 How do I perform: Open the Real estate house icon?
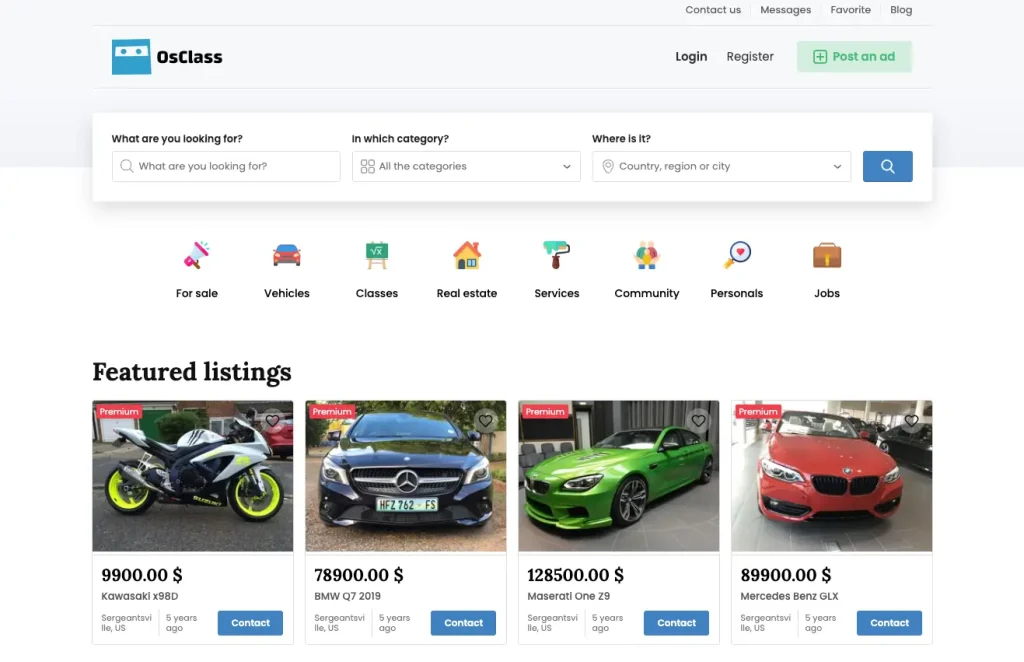[467, 255]
